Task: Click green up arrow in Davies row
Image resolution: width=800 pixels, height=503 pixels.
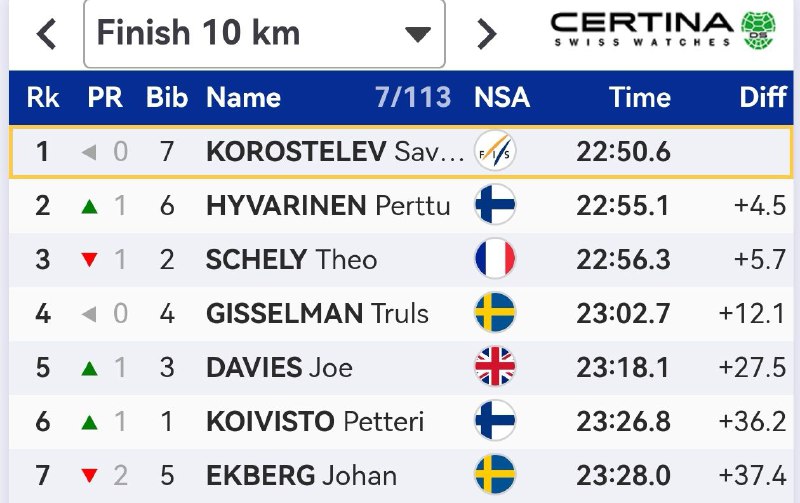Action: click(89, 368)
